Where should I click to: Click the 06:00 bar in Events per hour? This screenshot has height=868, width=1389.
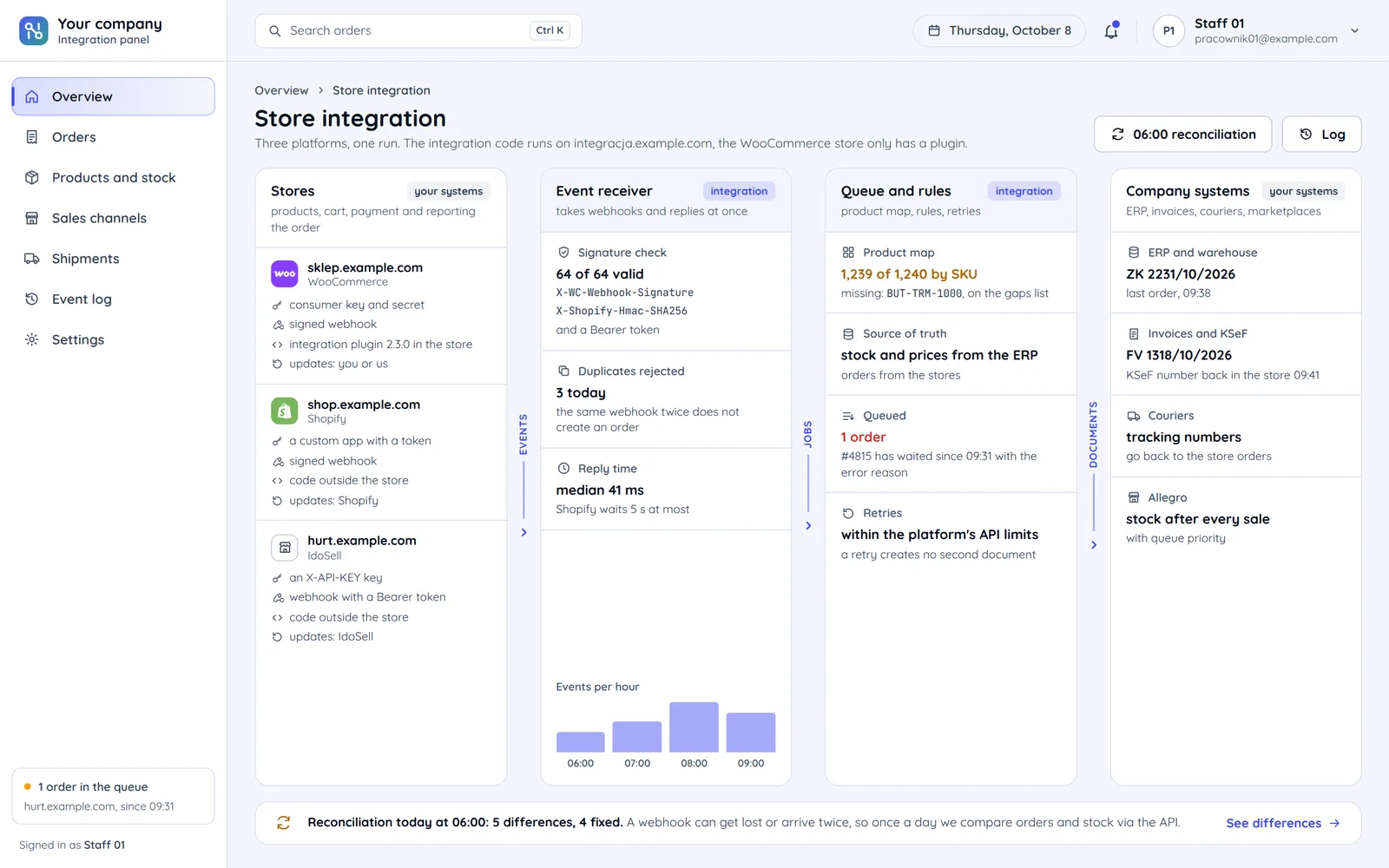[x=581, y=742]
